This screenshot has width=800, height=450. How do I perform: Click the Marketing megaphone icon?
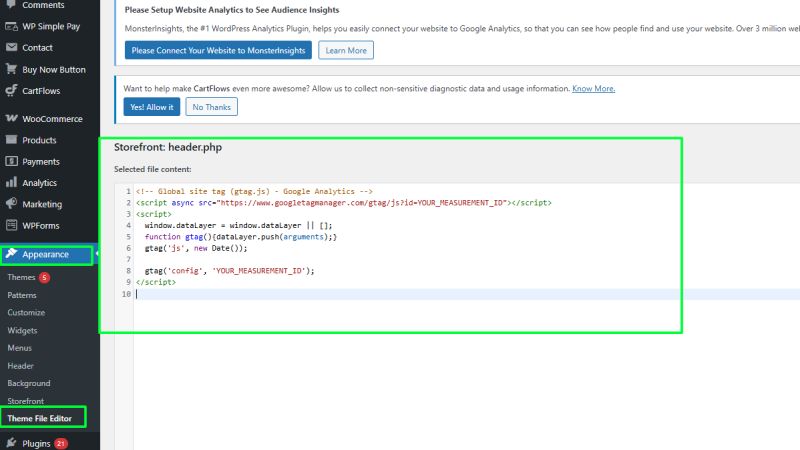[11, 204]
